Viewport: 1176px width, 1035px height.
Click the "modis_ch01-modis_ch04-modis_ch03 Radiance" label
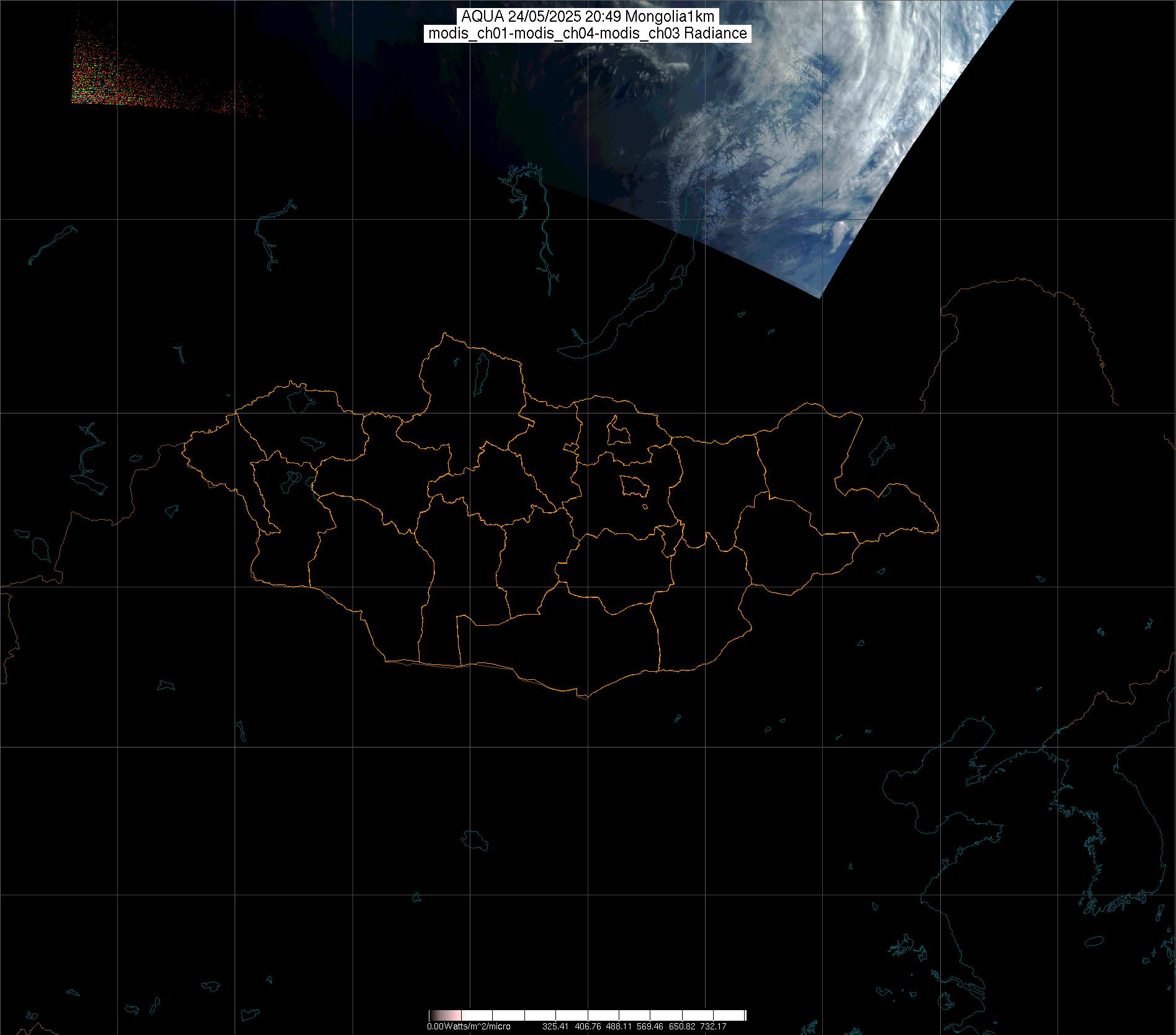588,34
